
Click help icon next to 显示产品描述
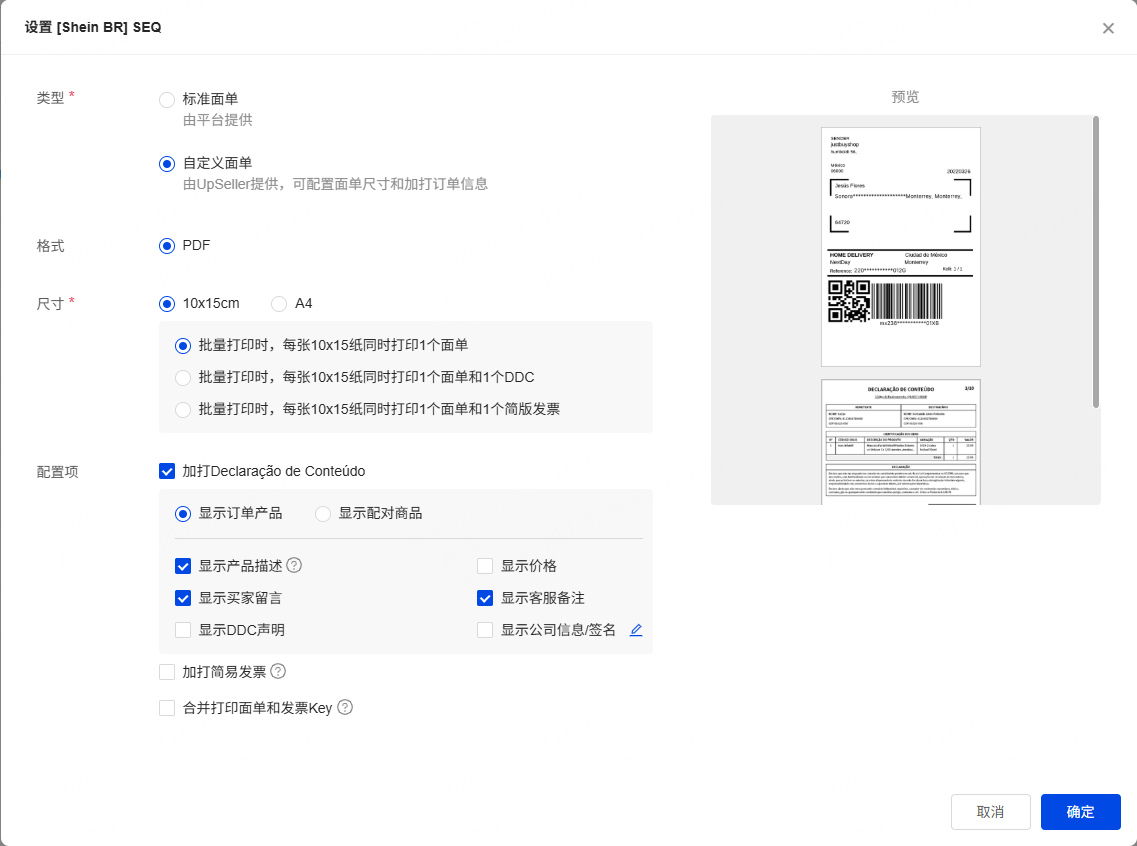(x=294, y=565)
